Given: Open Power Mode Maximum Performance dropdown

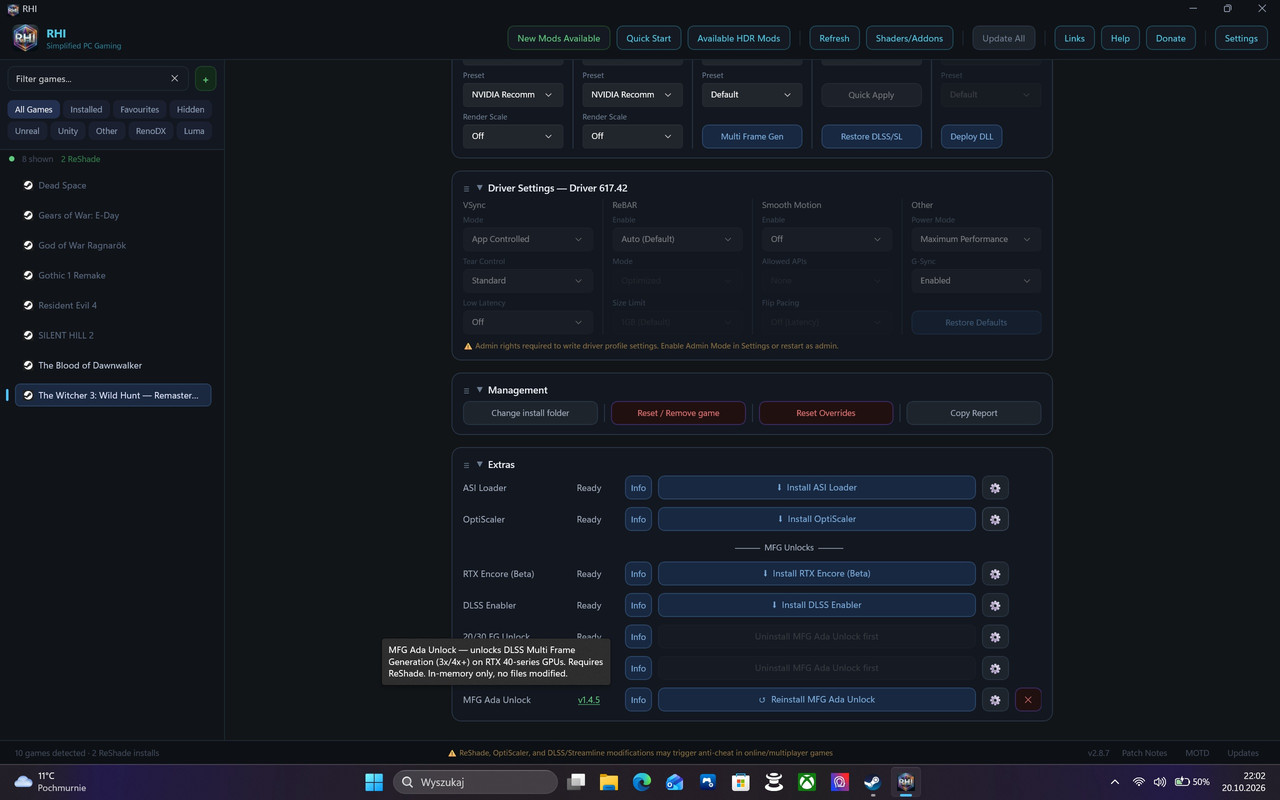Looking at the screenshot, I should pyautogui.click(x=976, y=239).
